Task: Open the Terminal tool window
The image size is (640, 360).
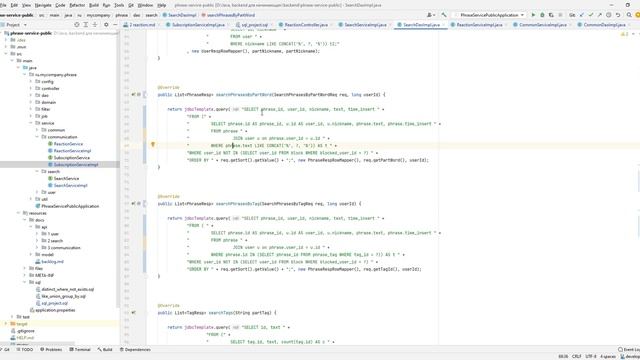Action: click(80, 349)
